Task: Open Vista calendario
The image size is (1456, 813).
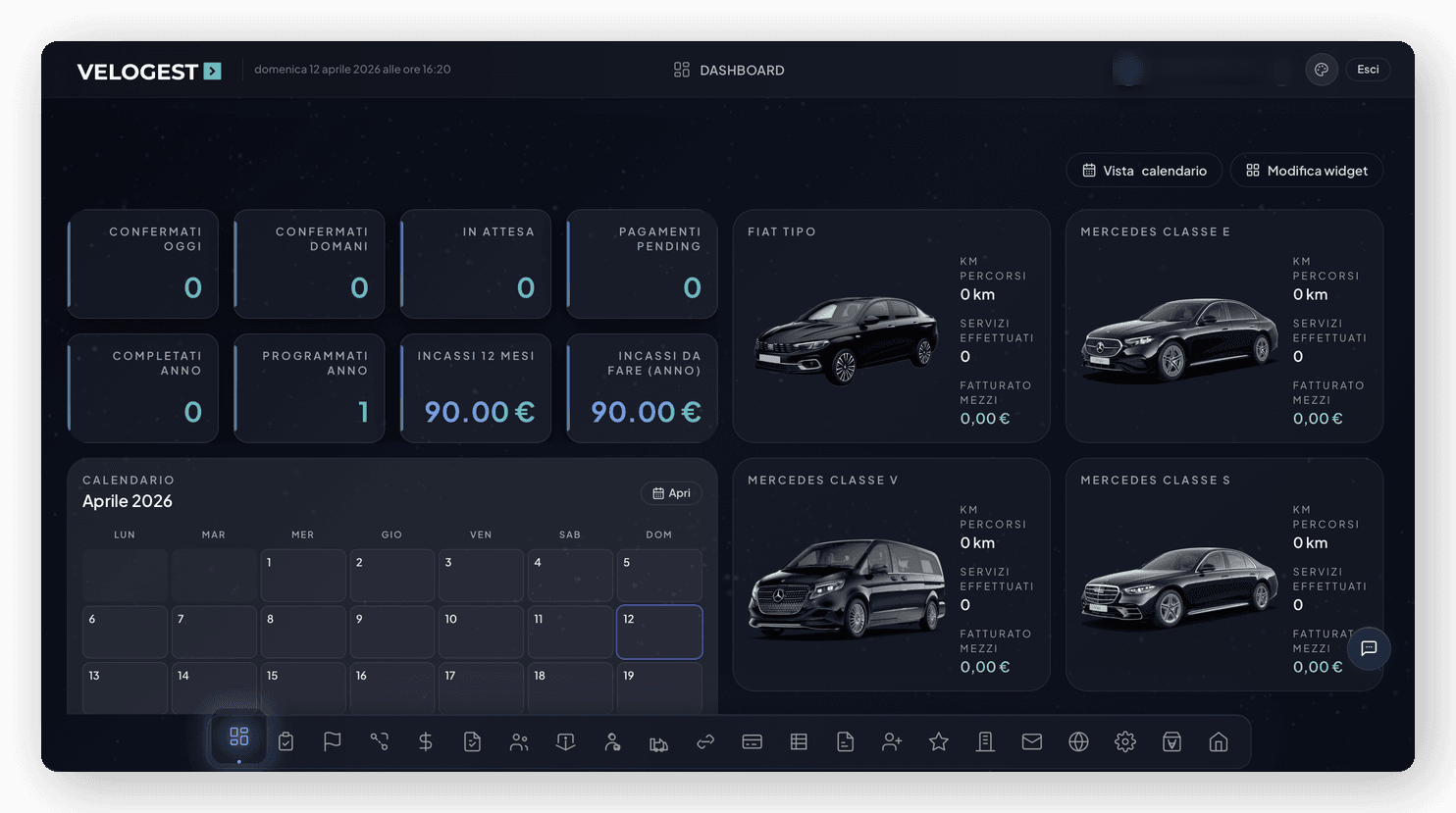Action: pos(1143,170)
